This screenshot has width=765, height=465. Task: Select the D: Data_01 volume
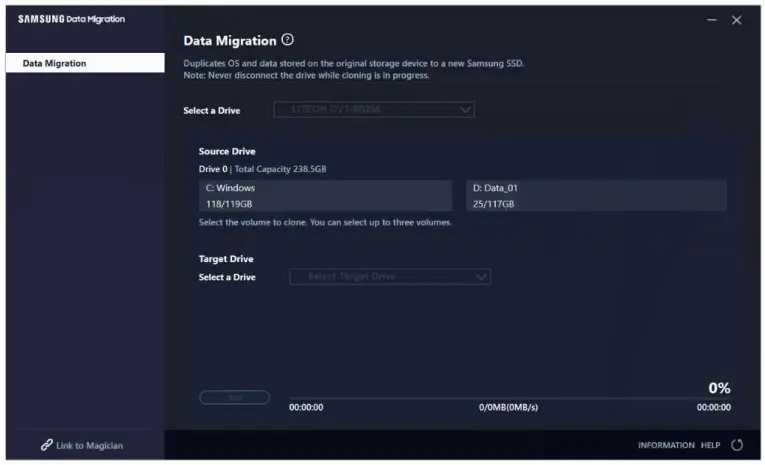point(596,196)
